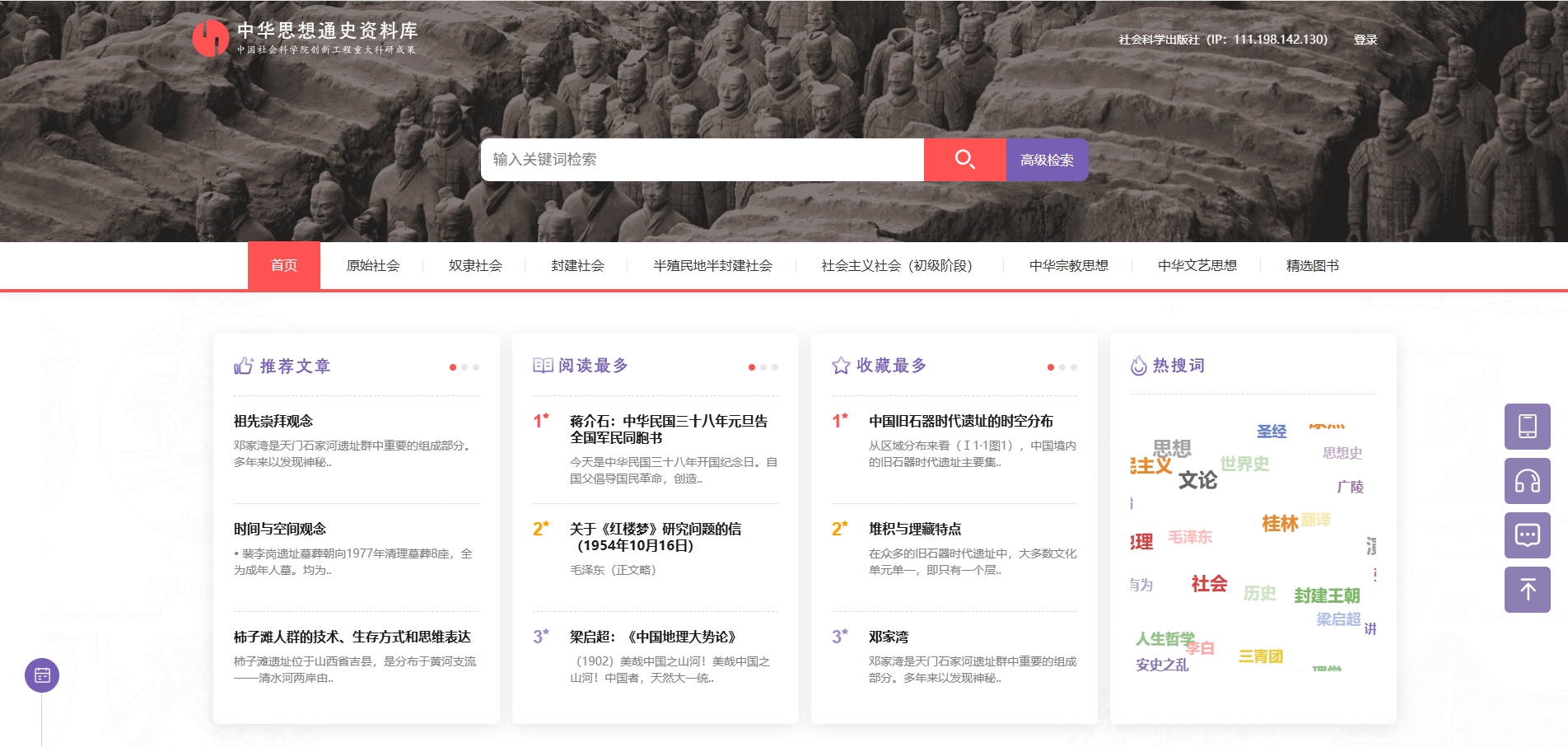Click the site logo 中华思想通史资料库
Image resolution: width=1568 pixels, height=747 pixels.
coord(306,38)
